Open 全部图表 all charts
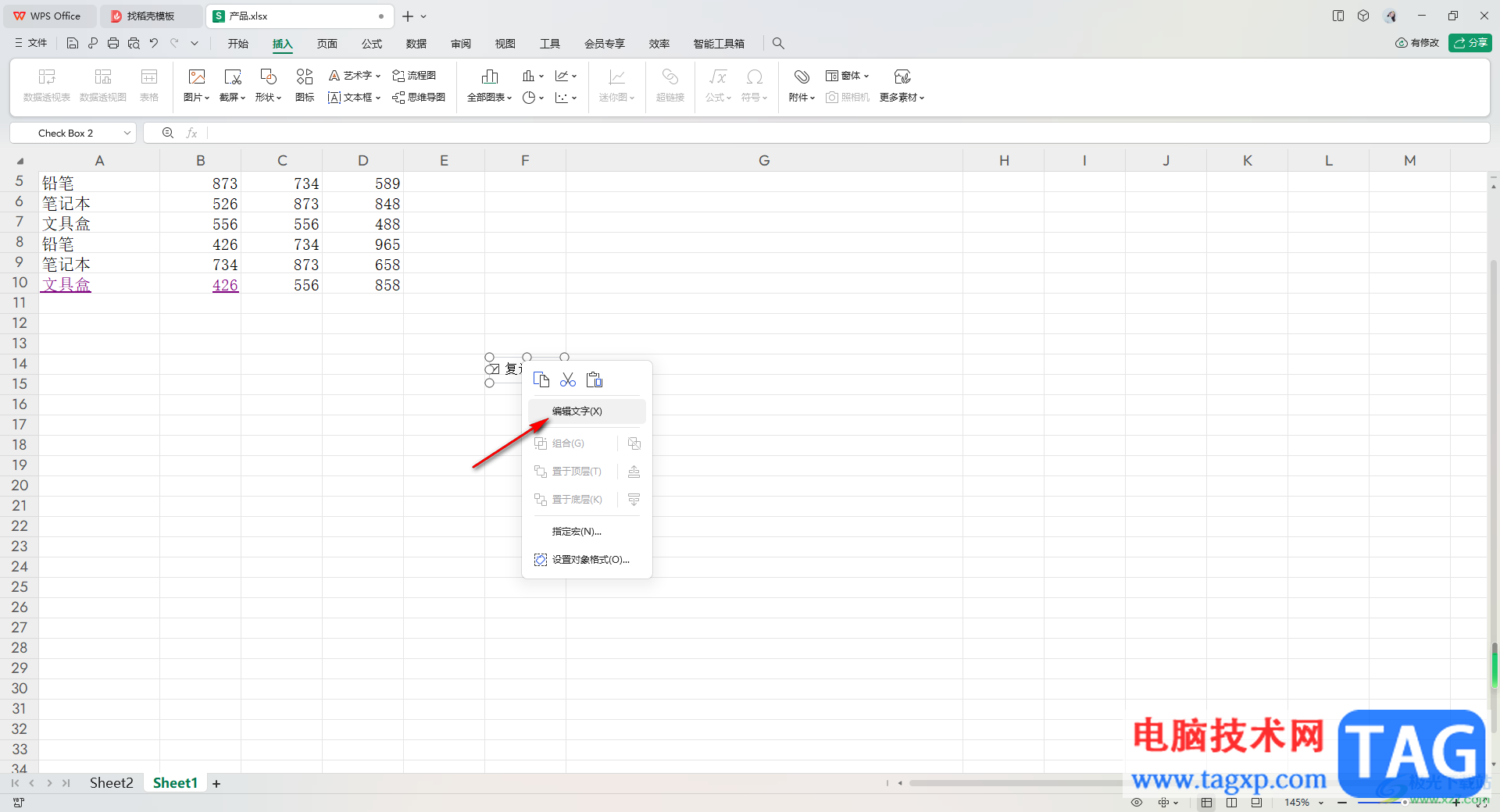This screenshot has height=812, width=1500. (x=490, y=85)
